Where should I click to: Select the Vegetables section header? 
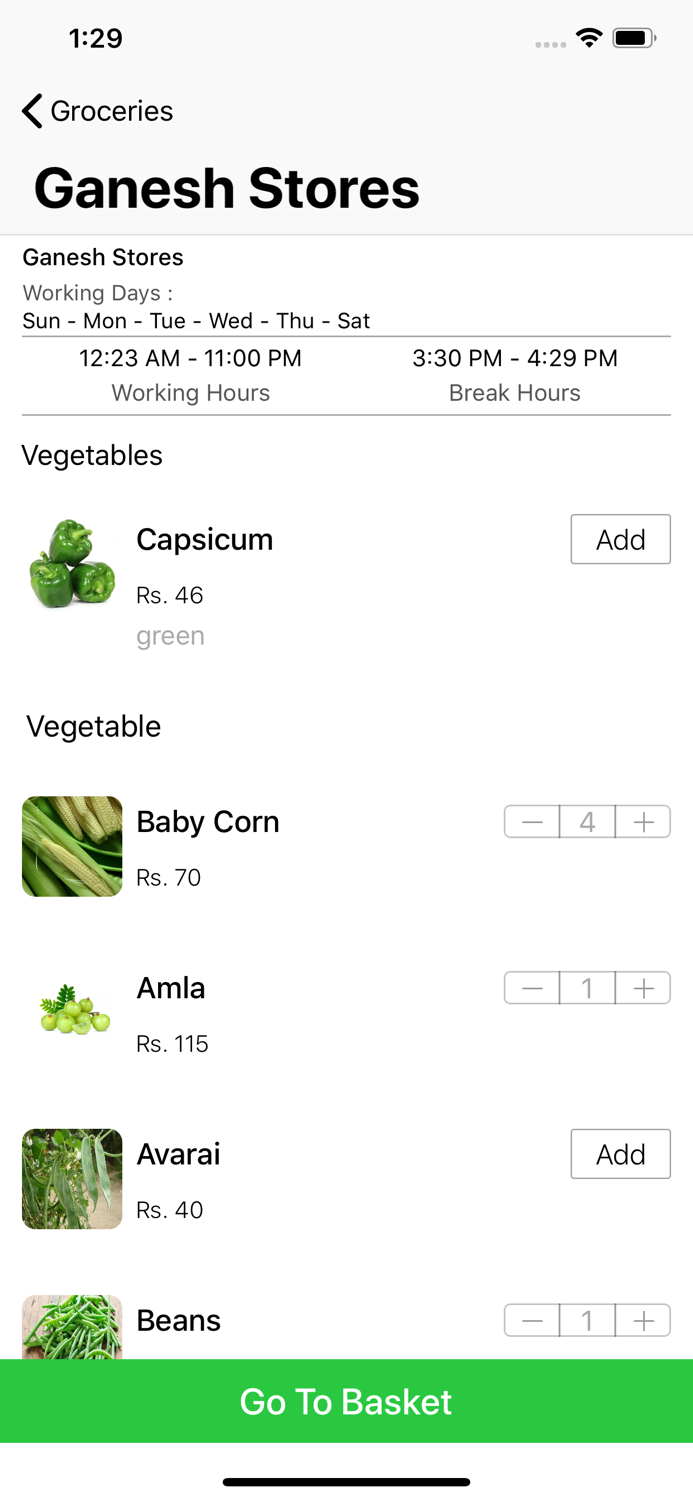pos(92,456)
